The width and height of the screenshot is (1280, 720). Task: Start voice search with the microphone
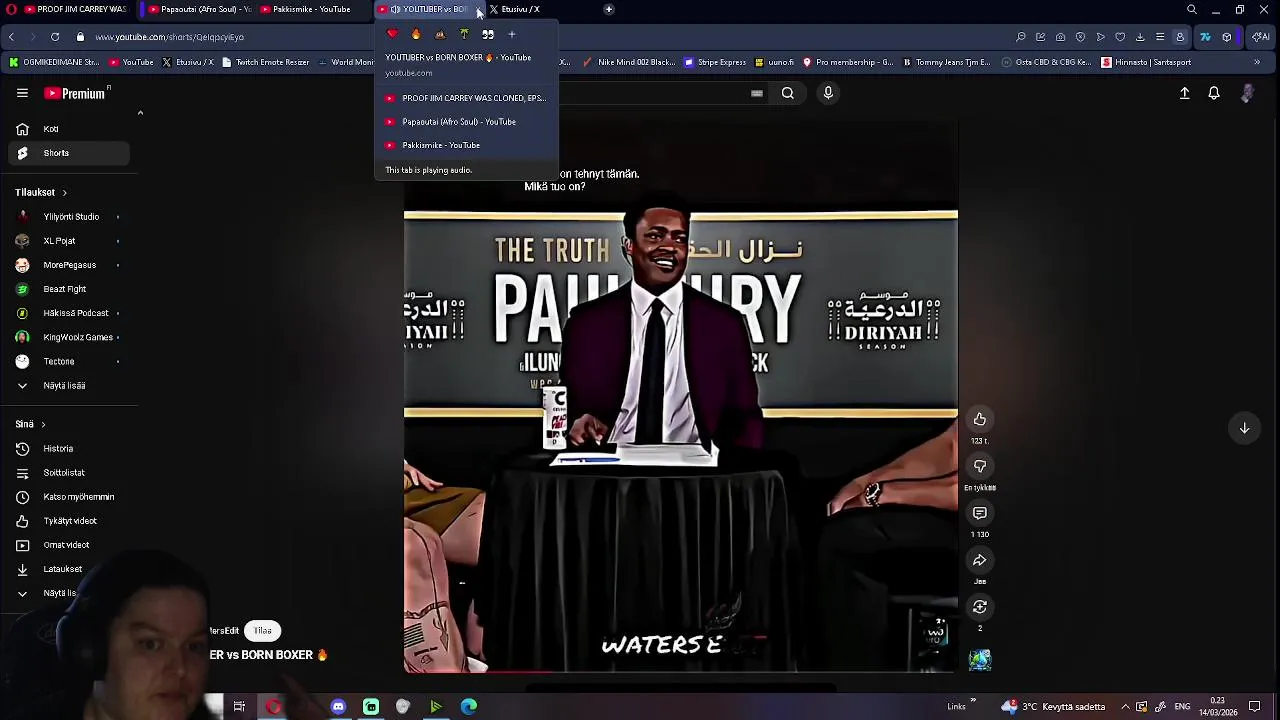point(828,93)
